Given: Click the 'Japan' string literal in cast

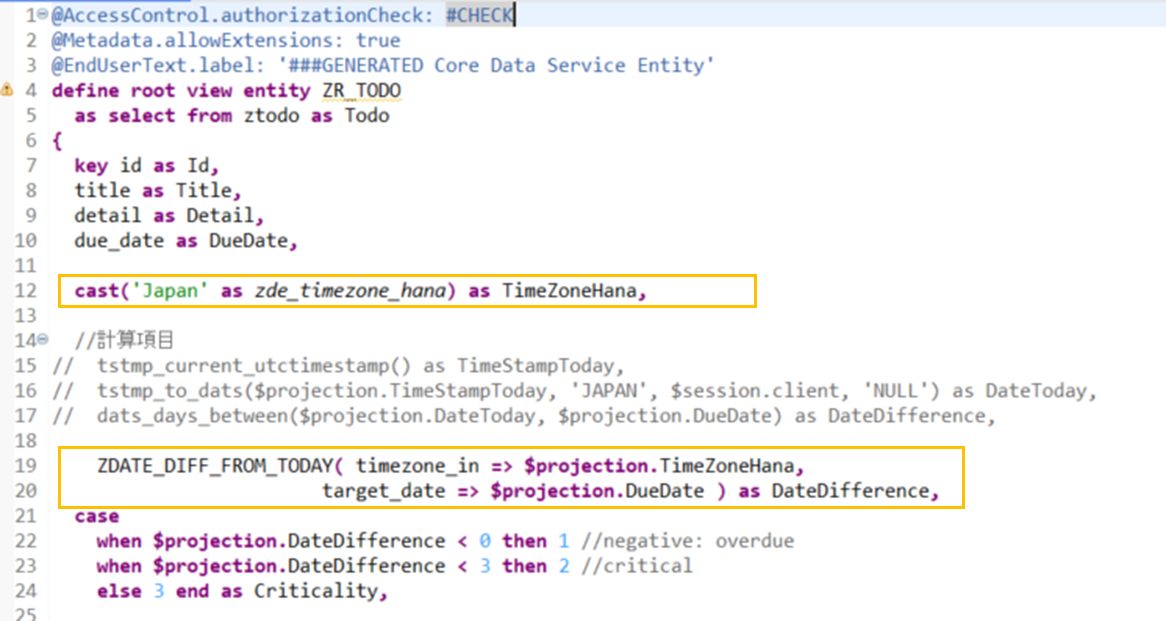Looking at the screenshot, I should pyautogui.click(x=170, y=291).
